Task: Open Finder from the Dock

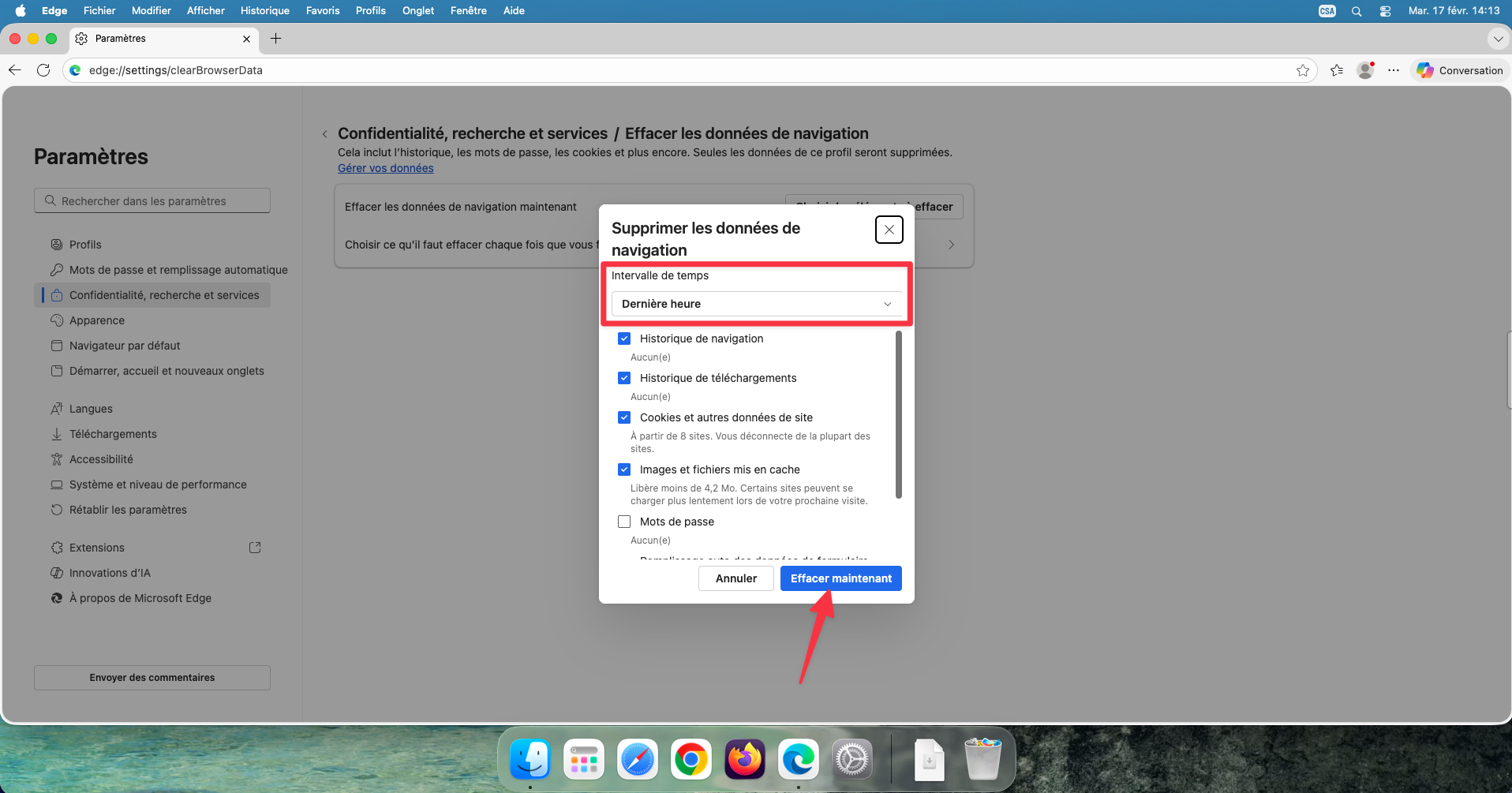Action: click(530, 760)
